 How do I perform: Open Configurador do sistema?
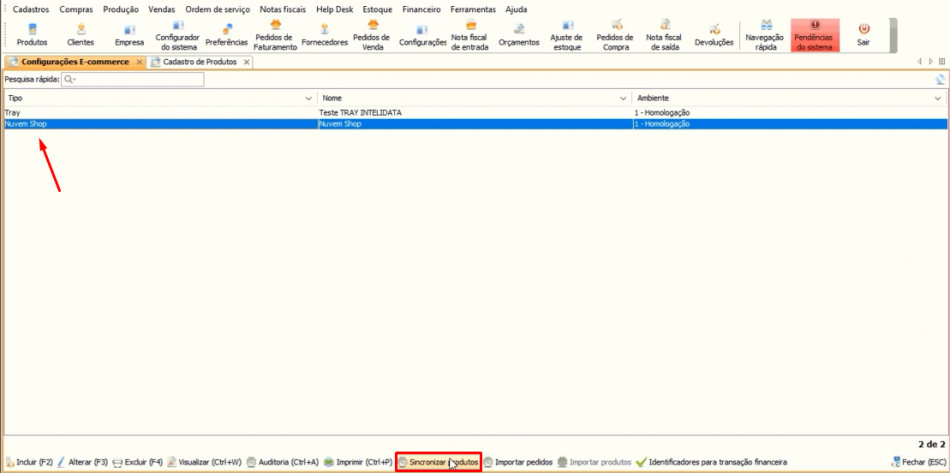(x=178, y=35)
